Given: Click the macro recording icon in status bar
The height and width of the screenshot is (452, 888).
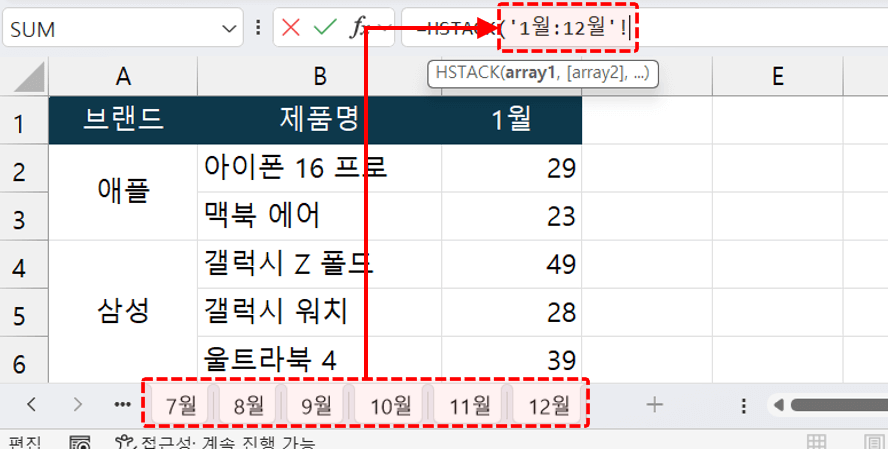Looking at the screenshot, I should (80, 443).
